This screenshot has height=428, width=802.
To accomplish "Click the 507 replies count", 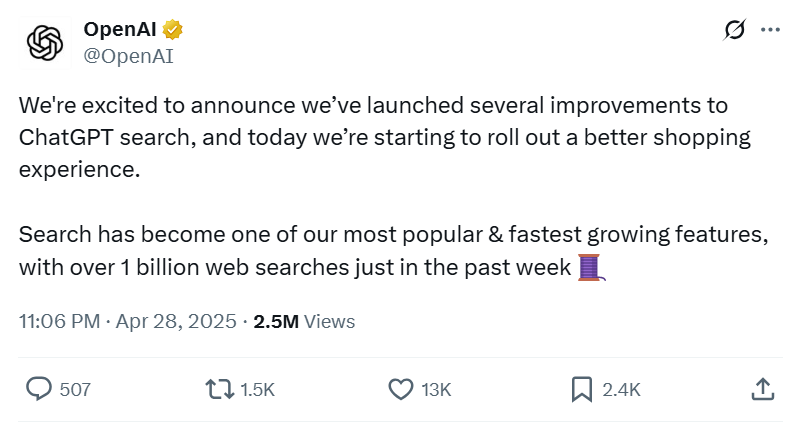I will 75,389.
